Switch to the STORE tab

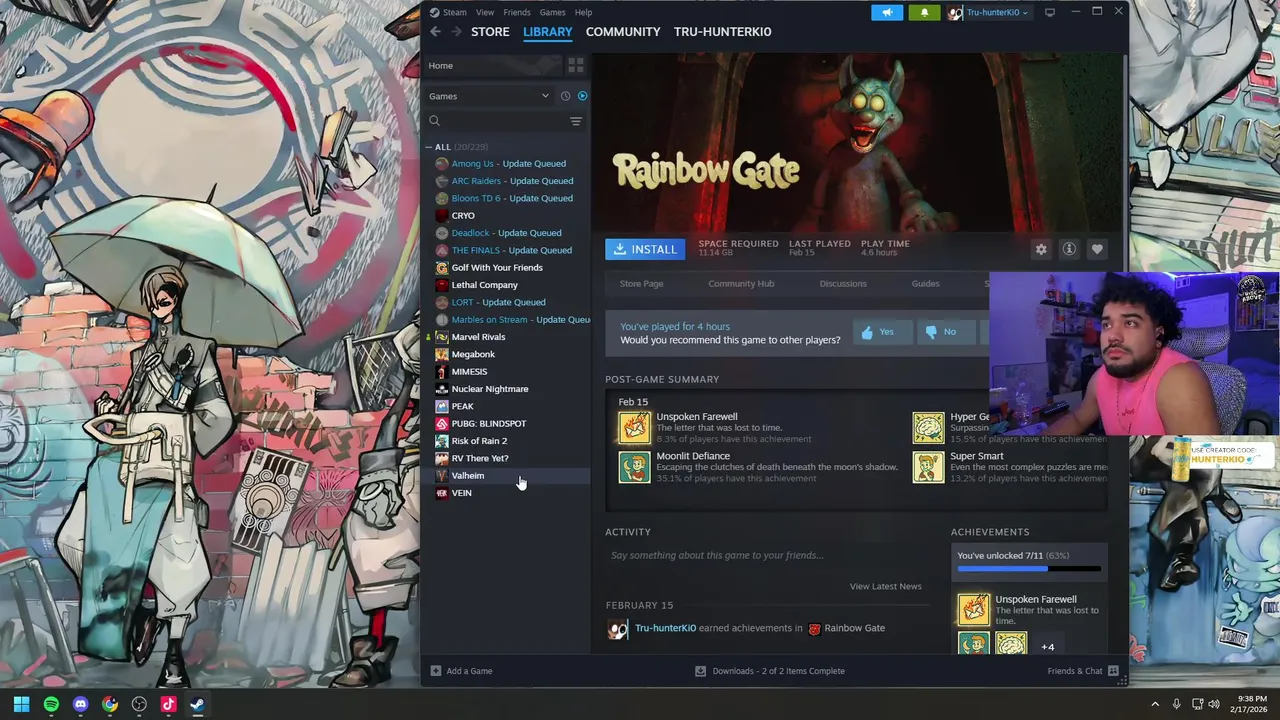[490, 32]
